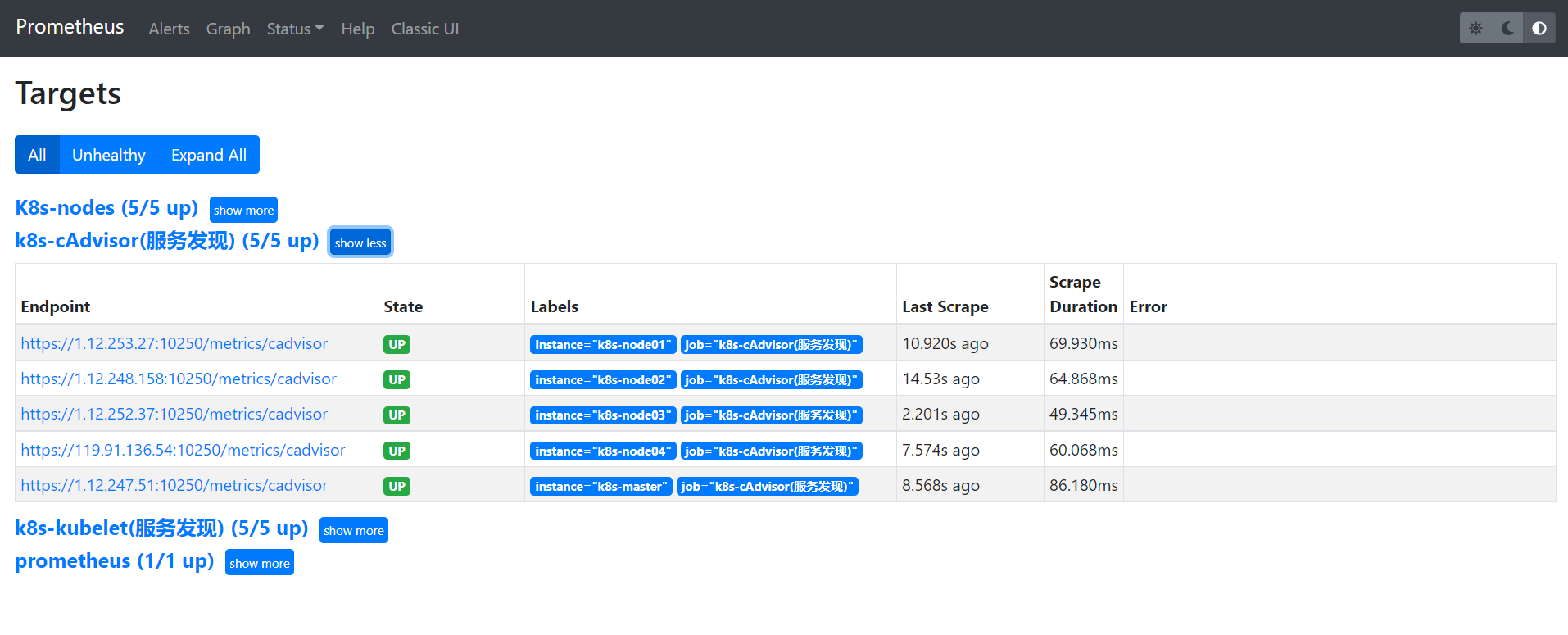Viewport: 1568px width, 635px height.
Task: Switch to light theme sun icon
Action: 1475,28
